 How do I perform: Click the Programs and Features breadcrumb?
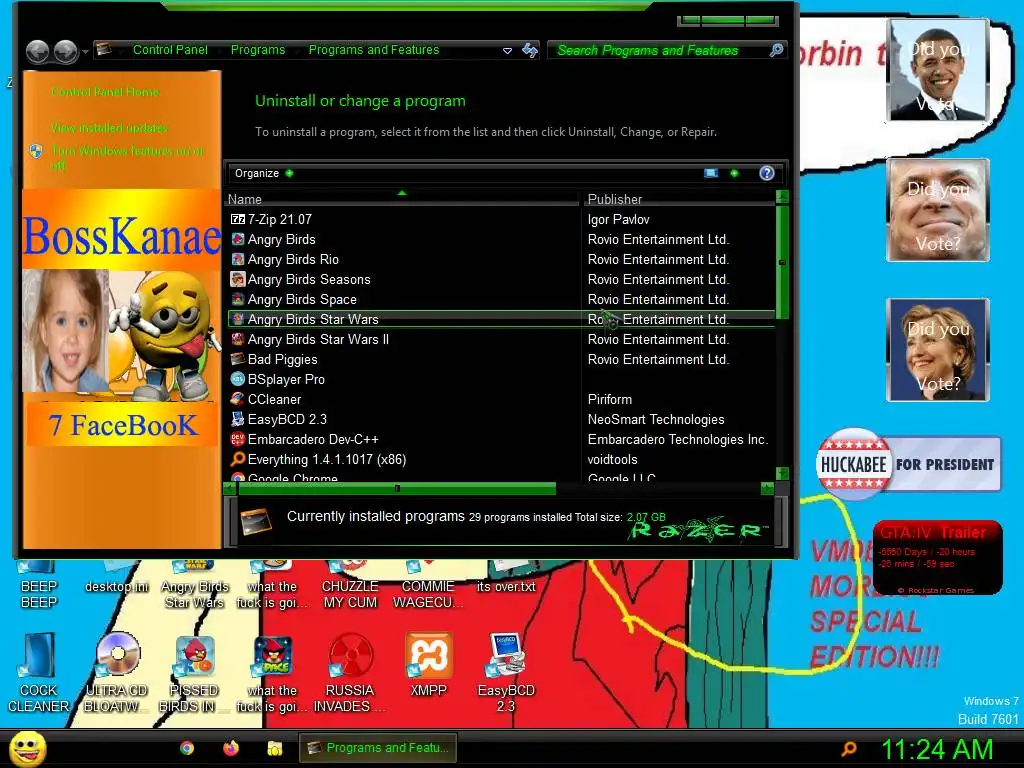tap(374, 50)
